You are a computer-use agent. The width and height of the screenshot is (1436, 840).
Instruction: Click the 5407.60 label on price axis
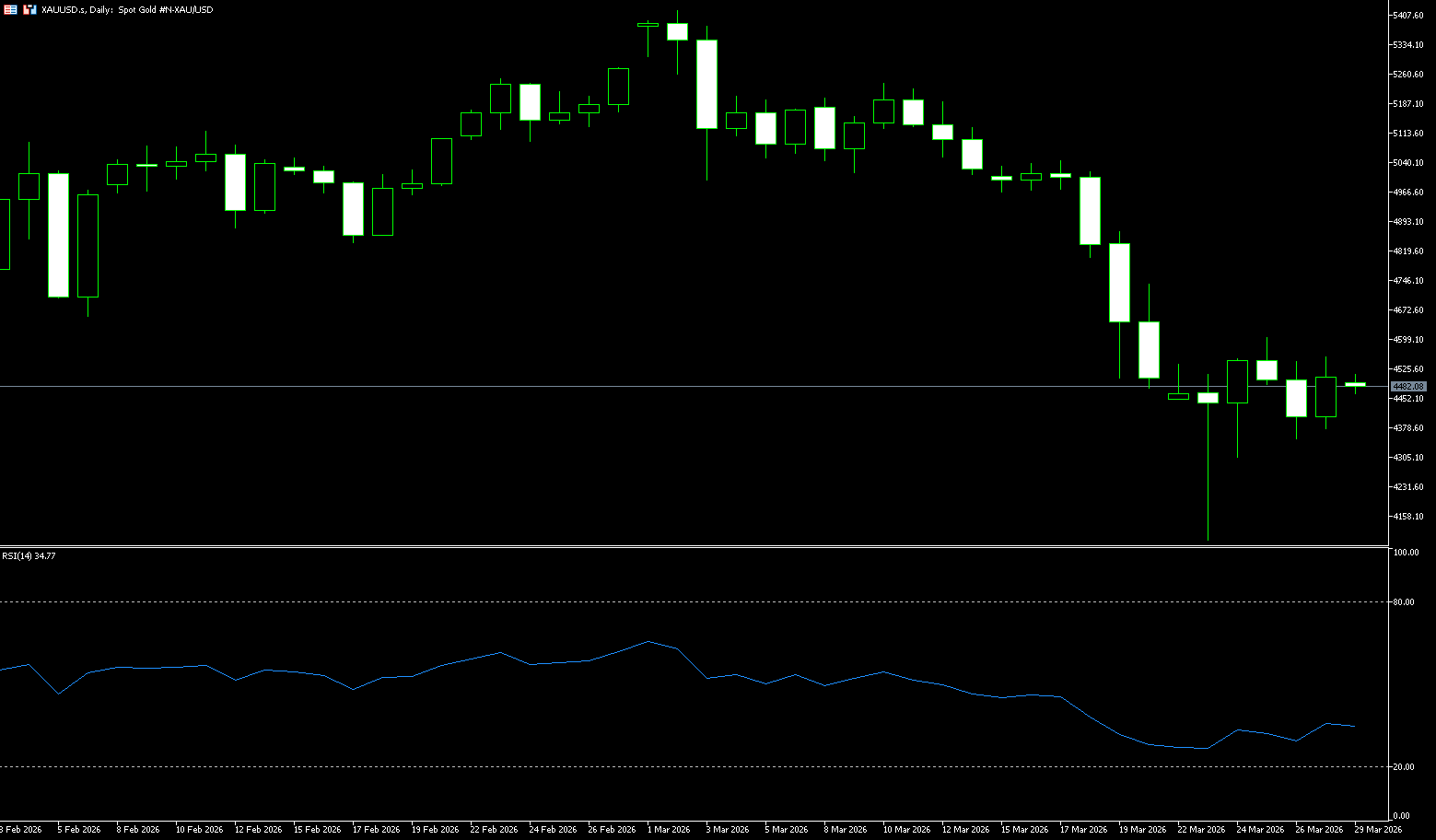[x=1408, y=16]
